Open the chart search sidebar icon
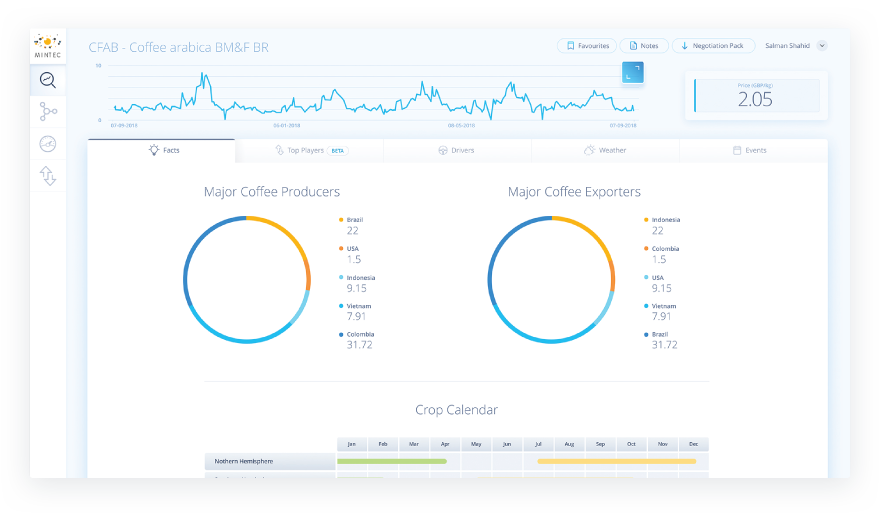Screen dimensions: 880x520 tap(47, 81)
